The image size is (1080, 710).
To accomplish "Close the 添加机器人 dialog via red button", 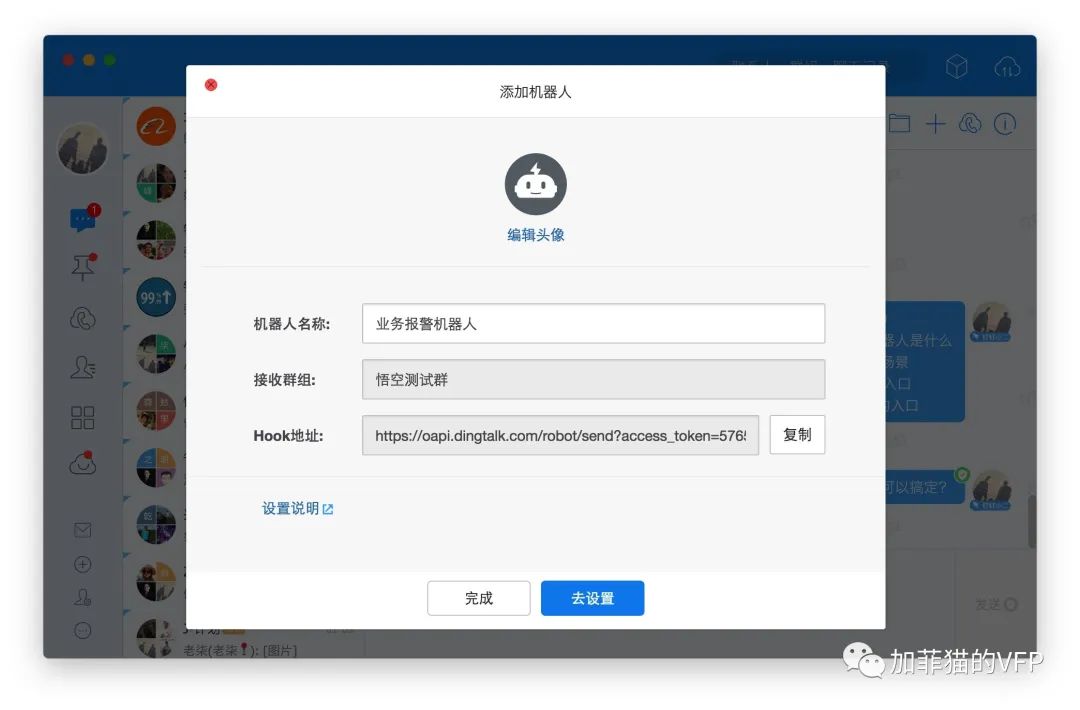I will (x=211, y=85).
